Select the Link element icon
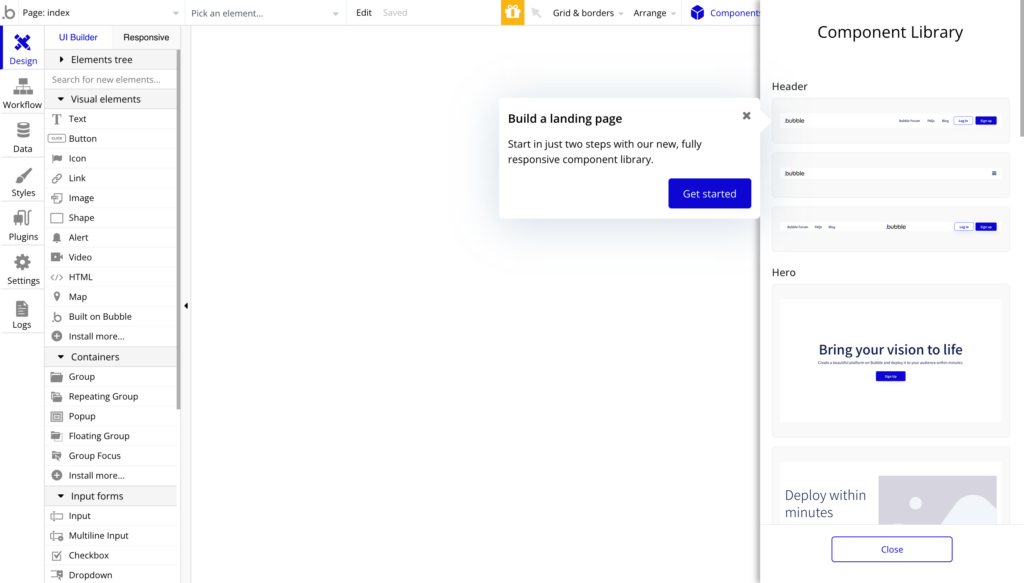1024x583 pixels. [x=57, y=178]
